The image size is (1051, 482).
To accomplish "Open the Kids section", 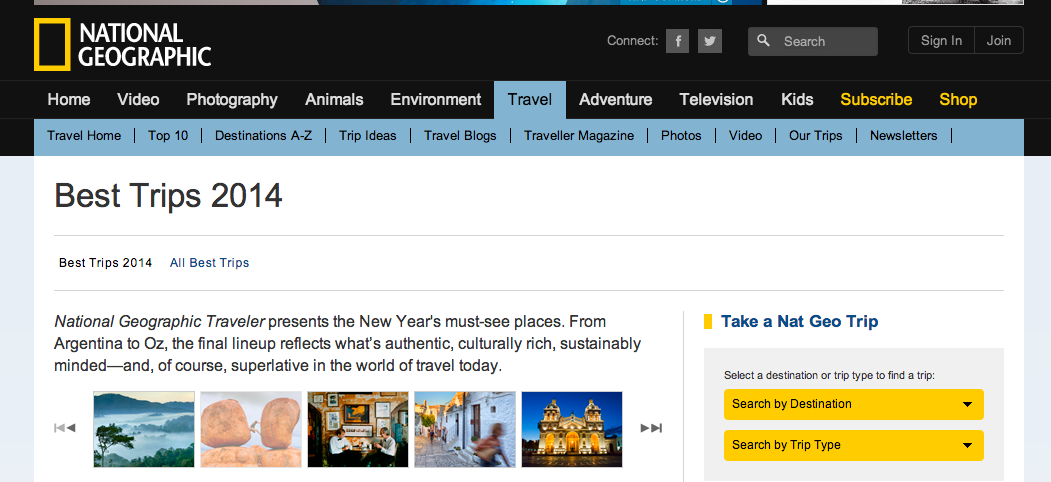I will pos(797,100).
